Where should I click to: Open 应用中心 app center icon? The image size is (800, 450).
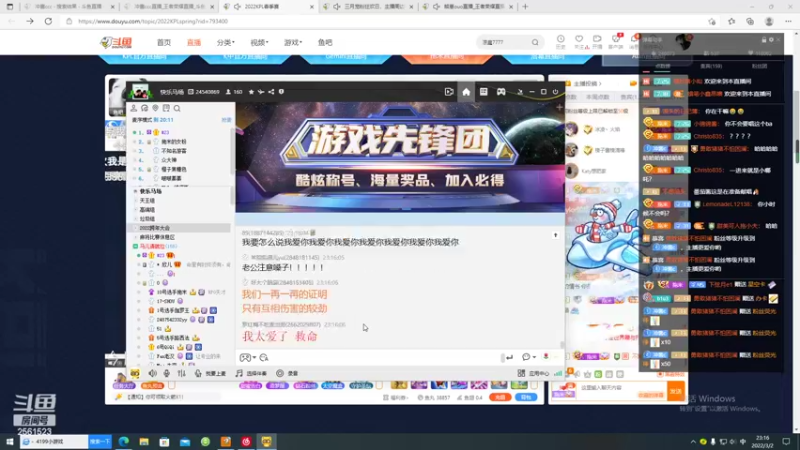[x=521, y=373]
